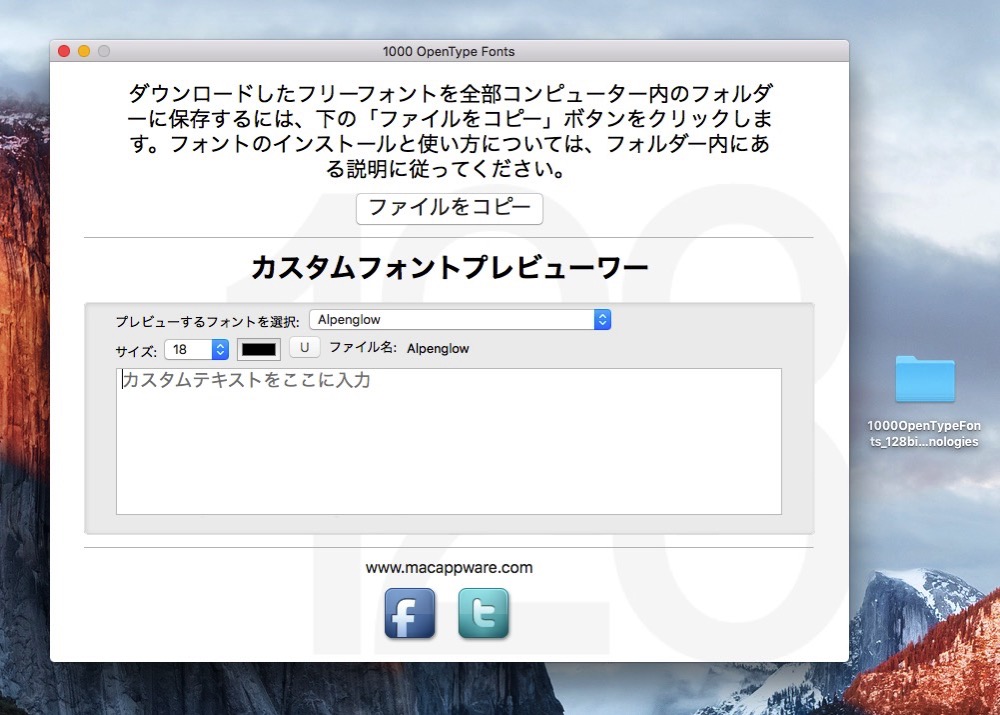
Task: Click the カスタムフォントプレビューワー heading
Action: [450, 267]
